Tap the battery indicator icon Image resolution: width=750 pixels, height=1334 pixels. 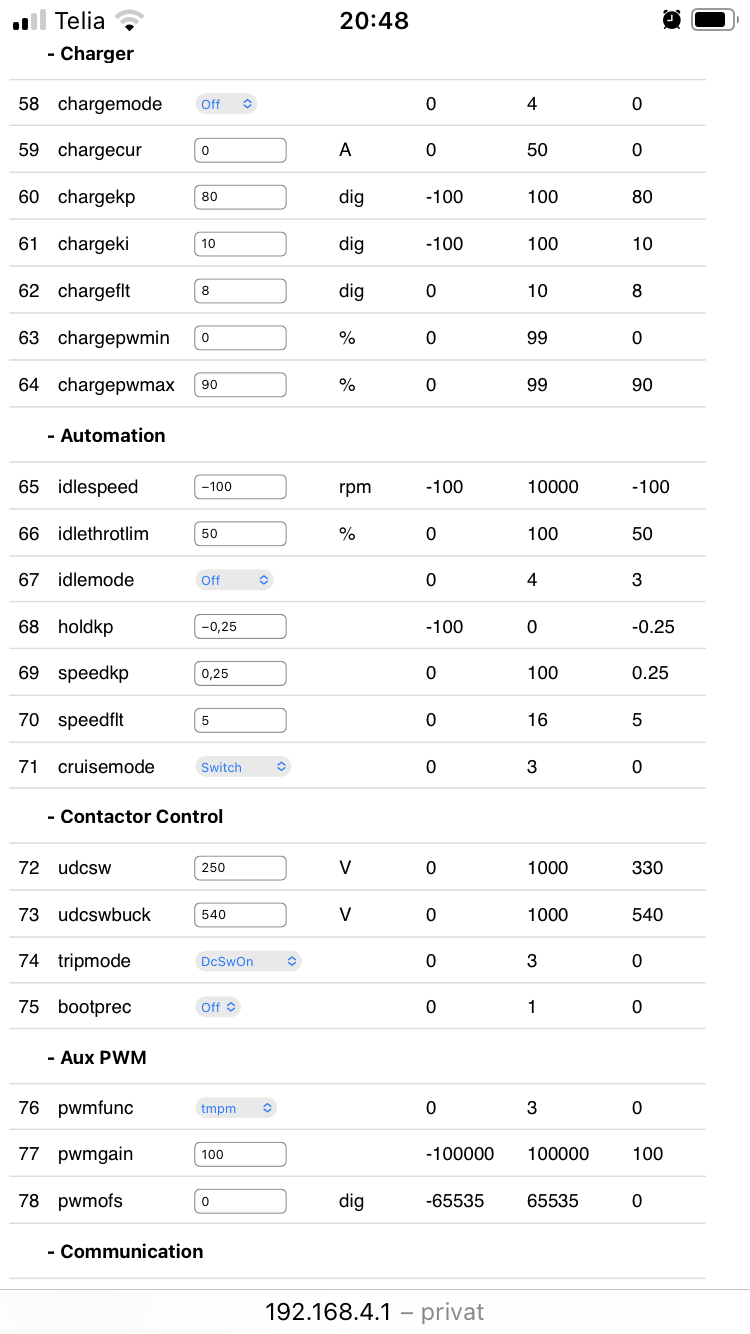[x=714, y=20]
